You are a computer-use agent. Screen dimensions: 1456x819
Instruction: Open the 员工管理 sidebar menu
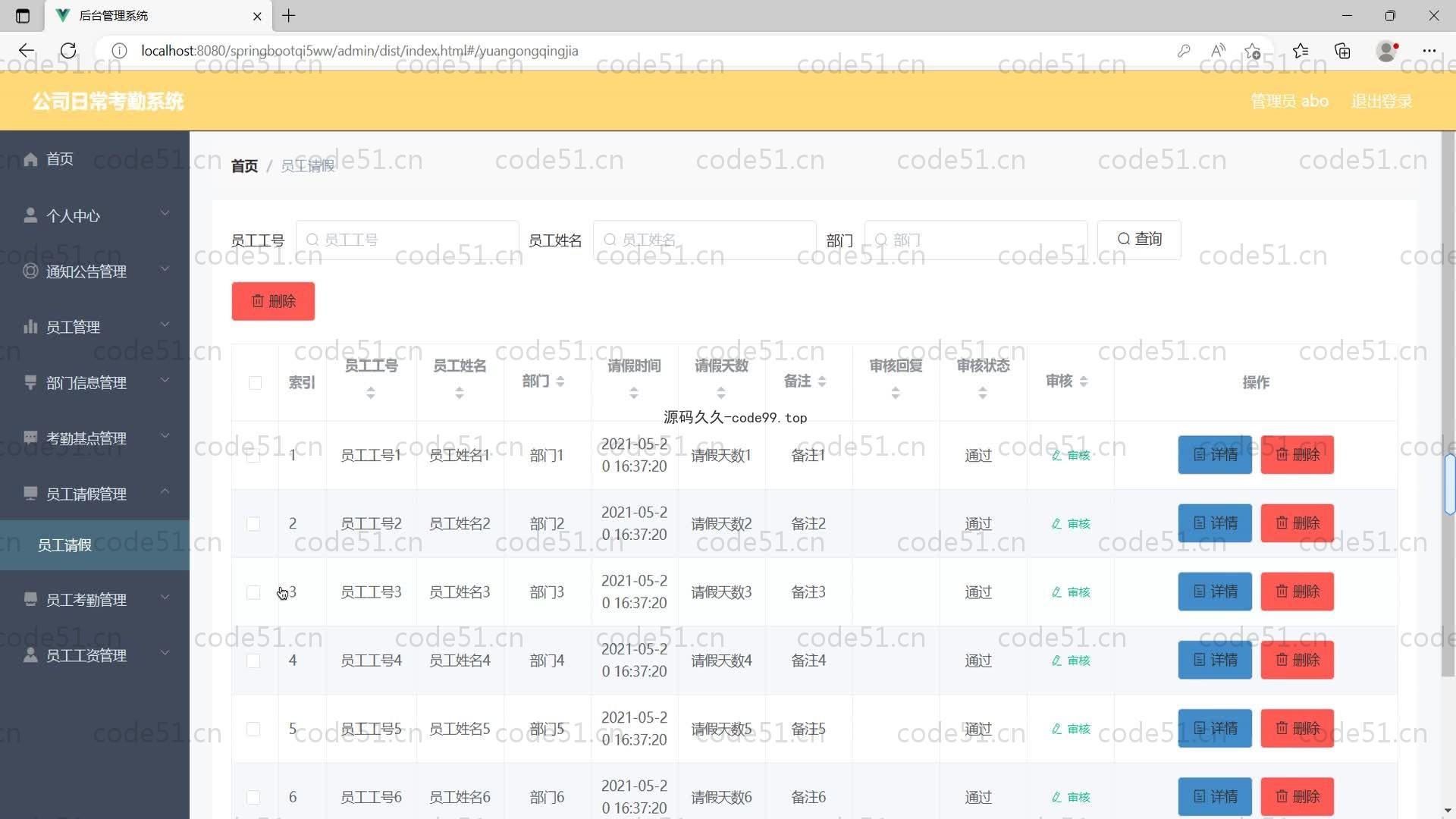[x=95, y=327]
